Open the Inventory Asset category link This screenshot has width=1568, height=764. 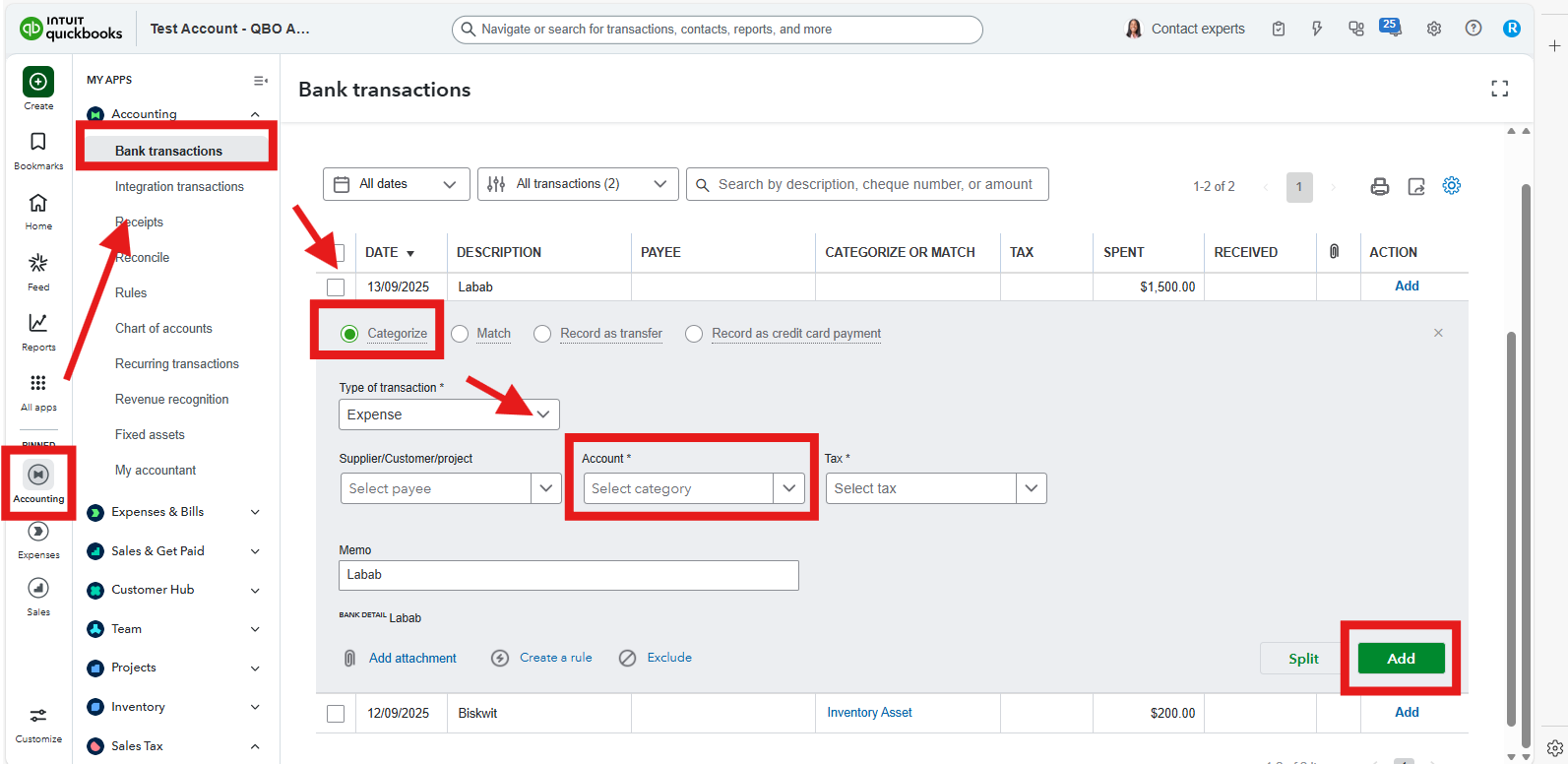[869, 713]
